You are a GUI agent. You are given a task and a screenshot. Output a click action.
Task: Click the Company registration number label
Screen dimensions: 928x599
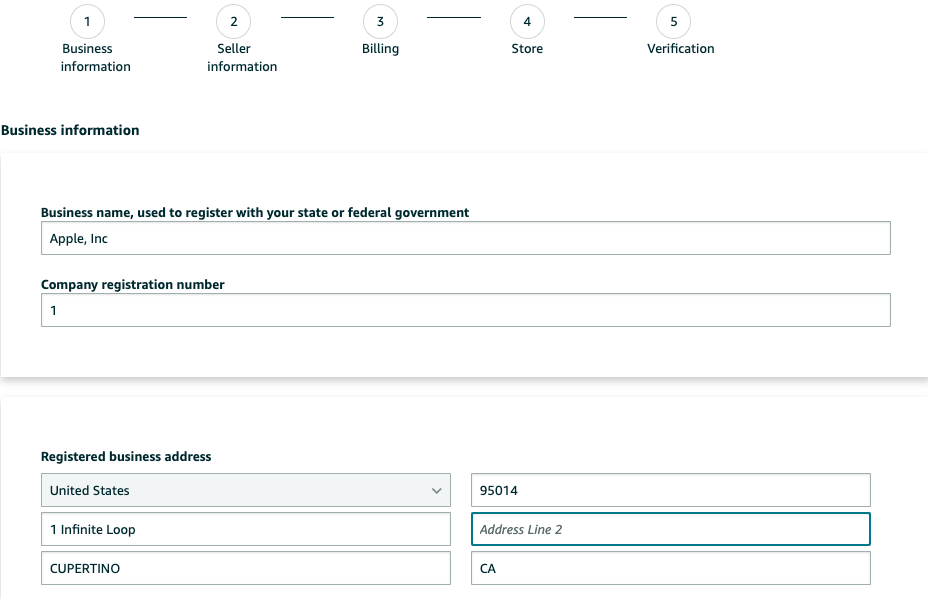[x=133, y=285]
